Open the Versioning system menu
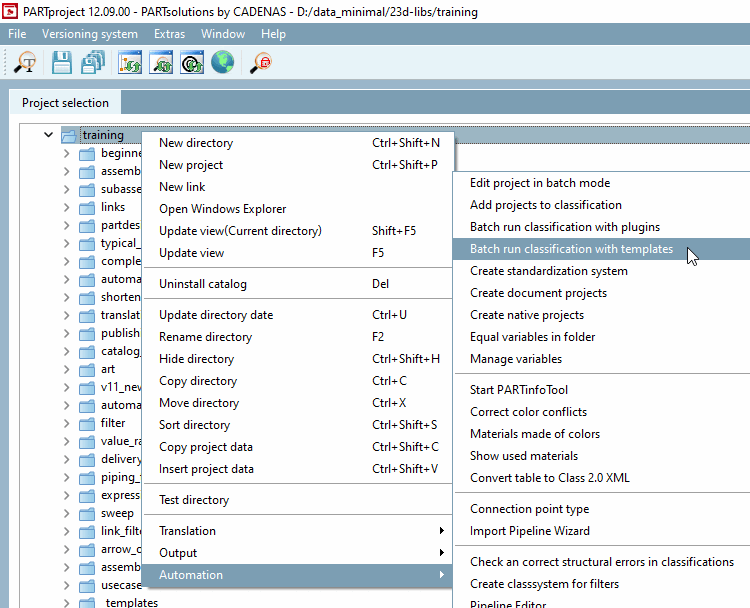Screen dimensions: 750x608 tap(90, 34)
